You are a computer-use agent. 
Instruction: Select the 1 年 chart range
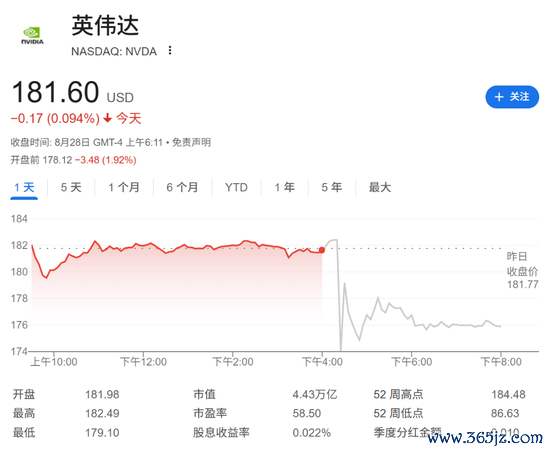[284, 187]
